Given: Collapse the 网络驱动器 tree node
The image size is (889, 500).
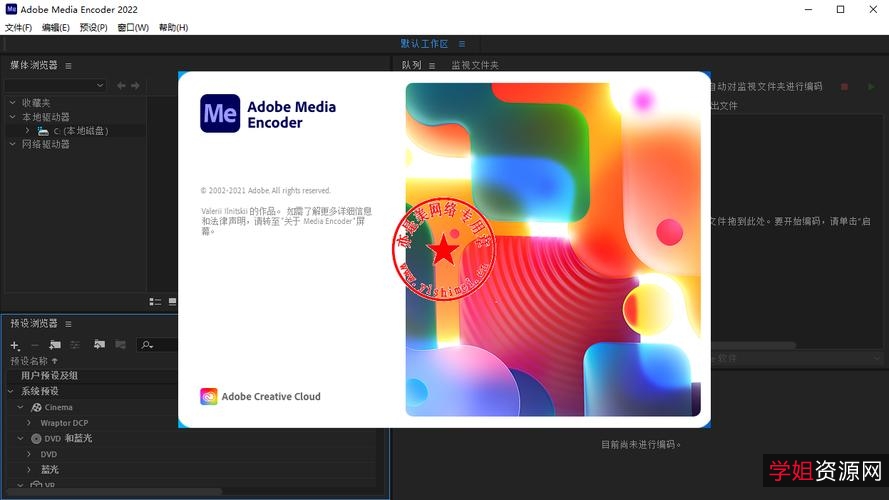Looking at the screenshot, I should click(12, 144).
